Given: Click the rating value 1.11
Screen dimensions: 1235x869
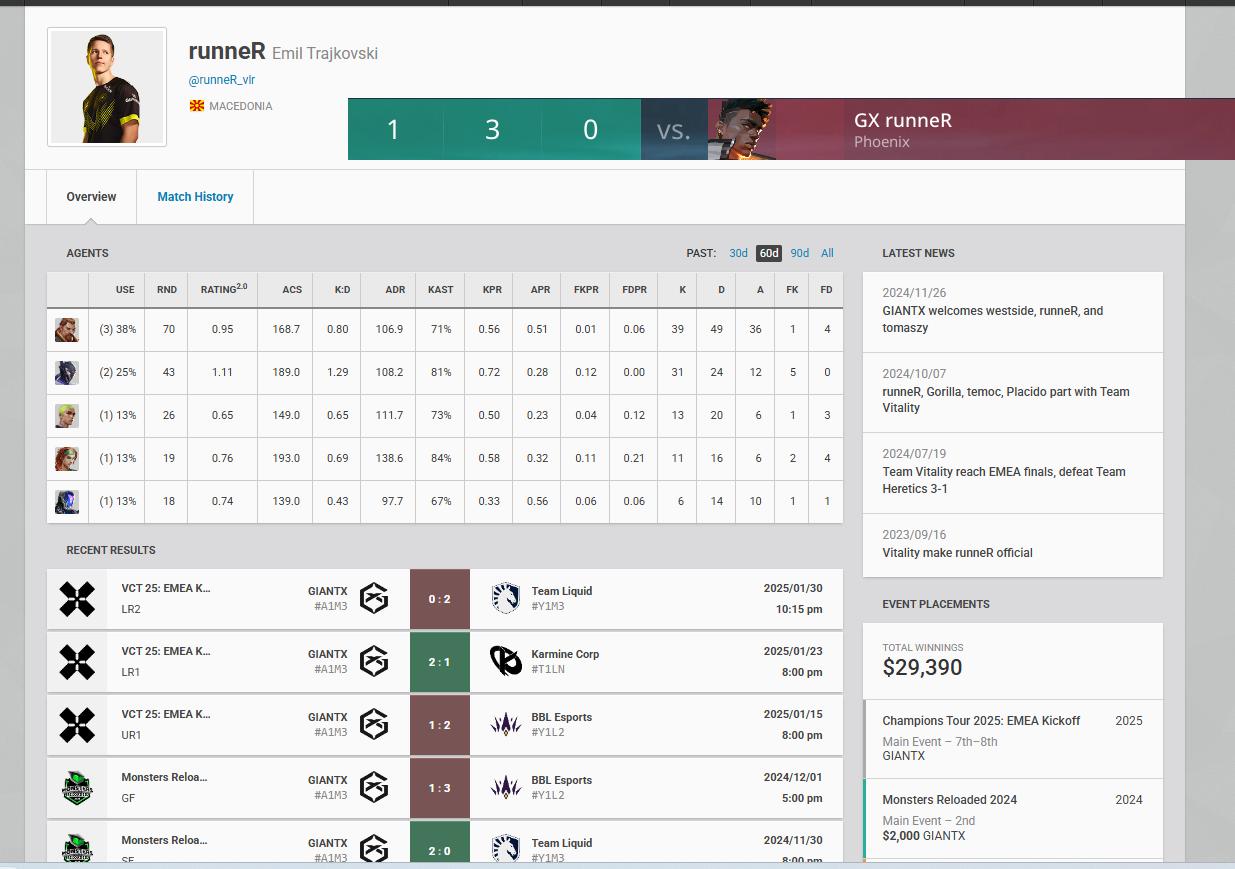Looking at the screenshot, I should coord(222,372).
